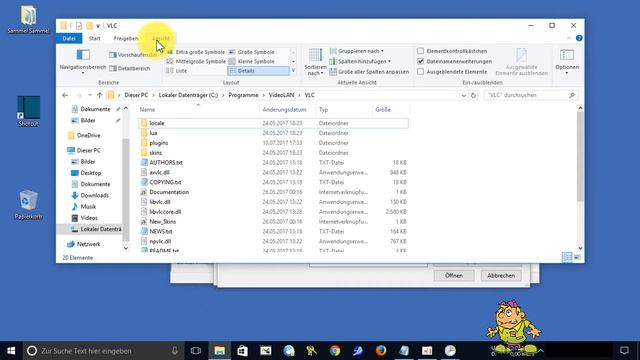Open the Sortieren nach menu
The width and height of the screenshot is (640, 360).
(x=316, y=62)
